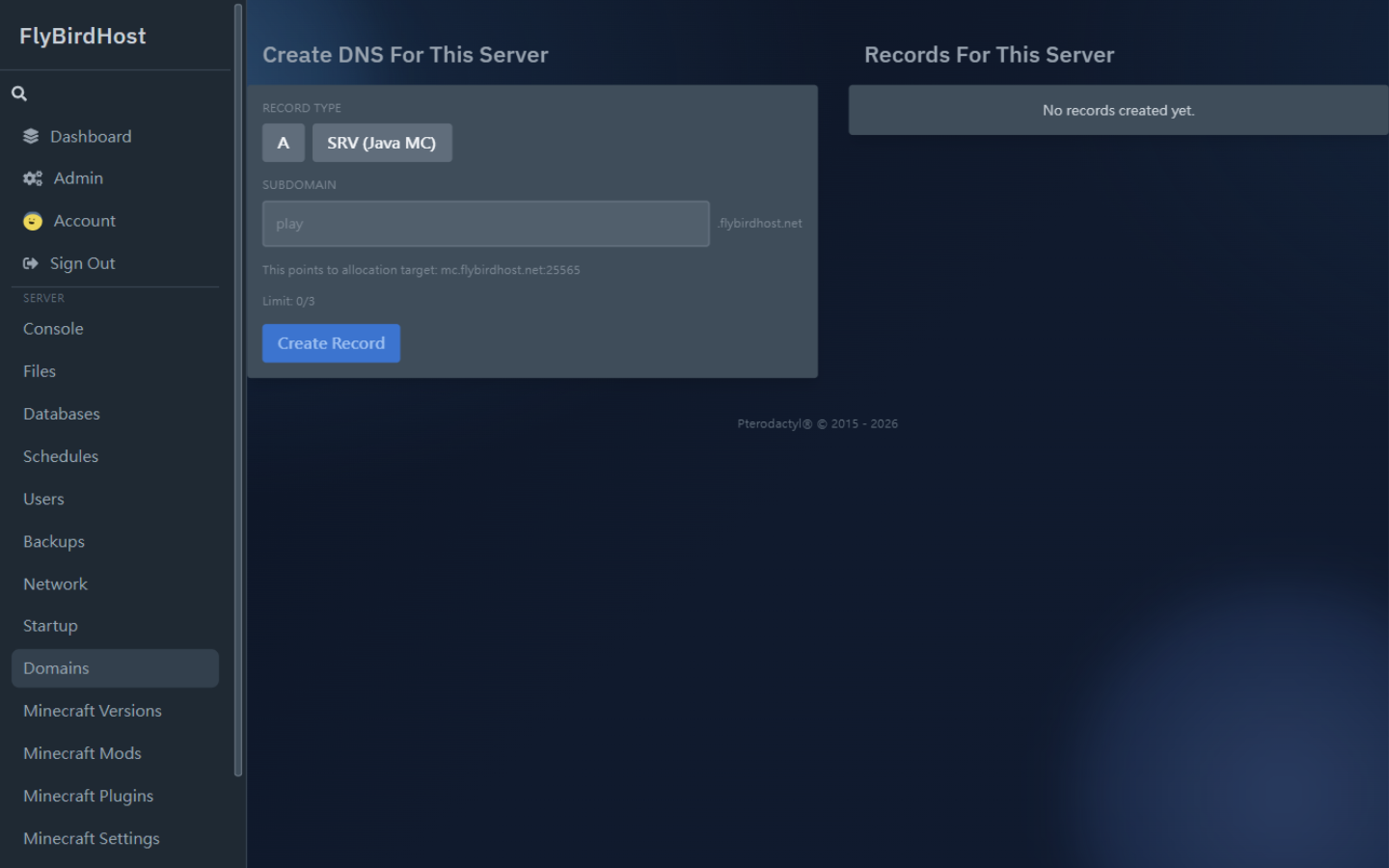Click the '.flybirdhost.net' domain suffix text
1389x868 pixels.
[760, 223]
